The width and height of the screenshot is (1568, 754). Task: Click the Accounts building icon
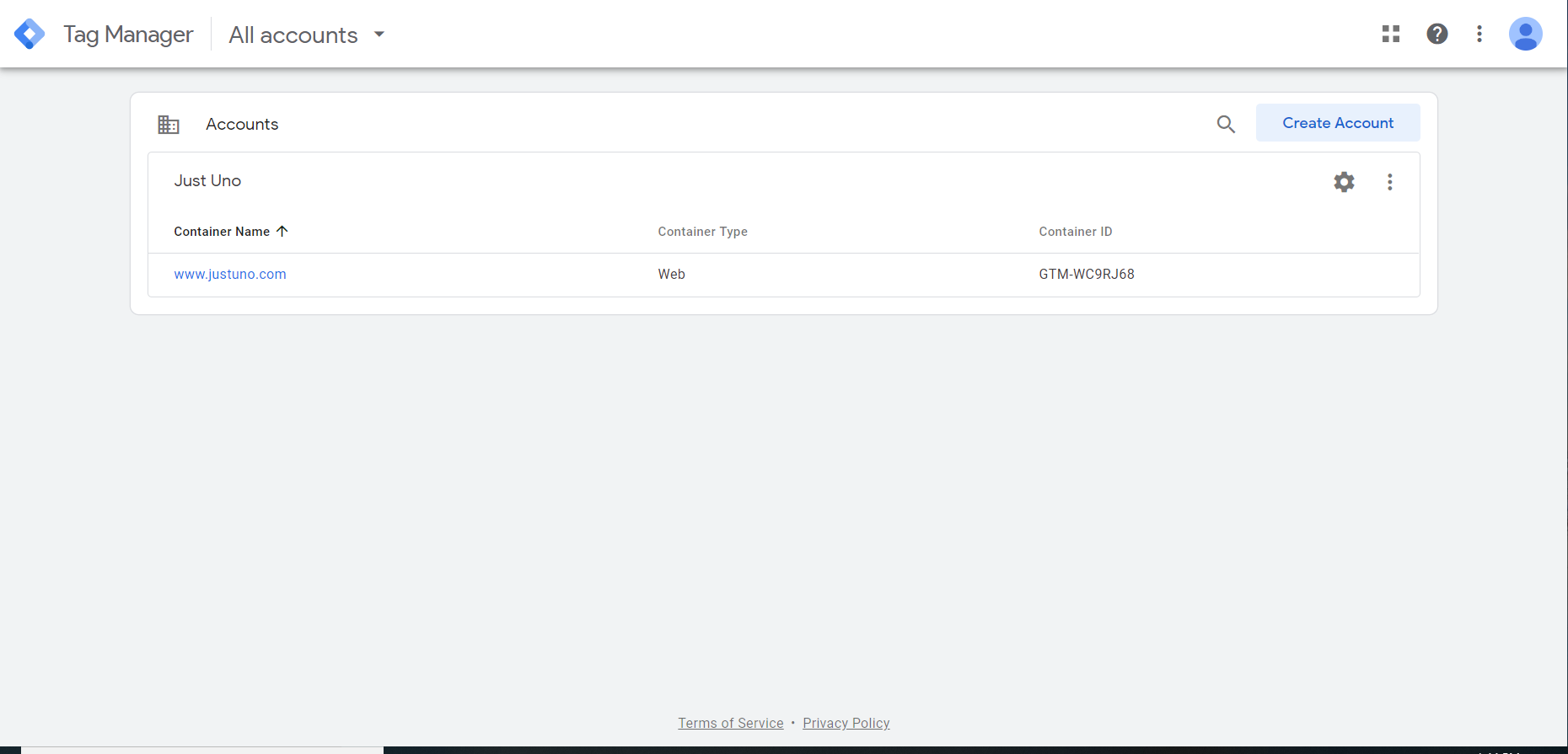click(169, 125)
